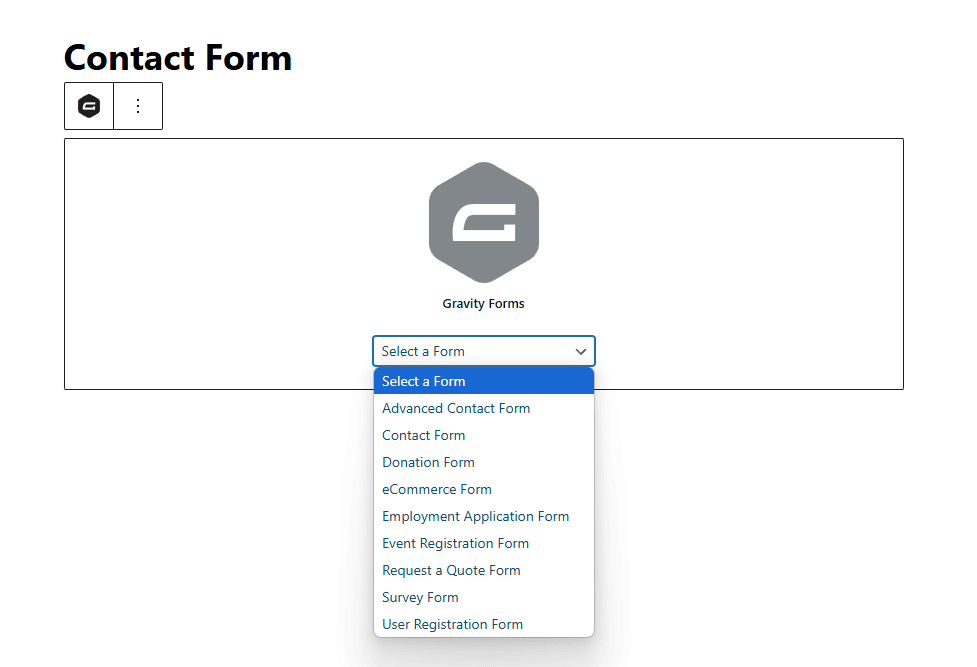Click the Select a Form dropdown box

coord(484,352)
